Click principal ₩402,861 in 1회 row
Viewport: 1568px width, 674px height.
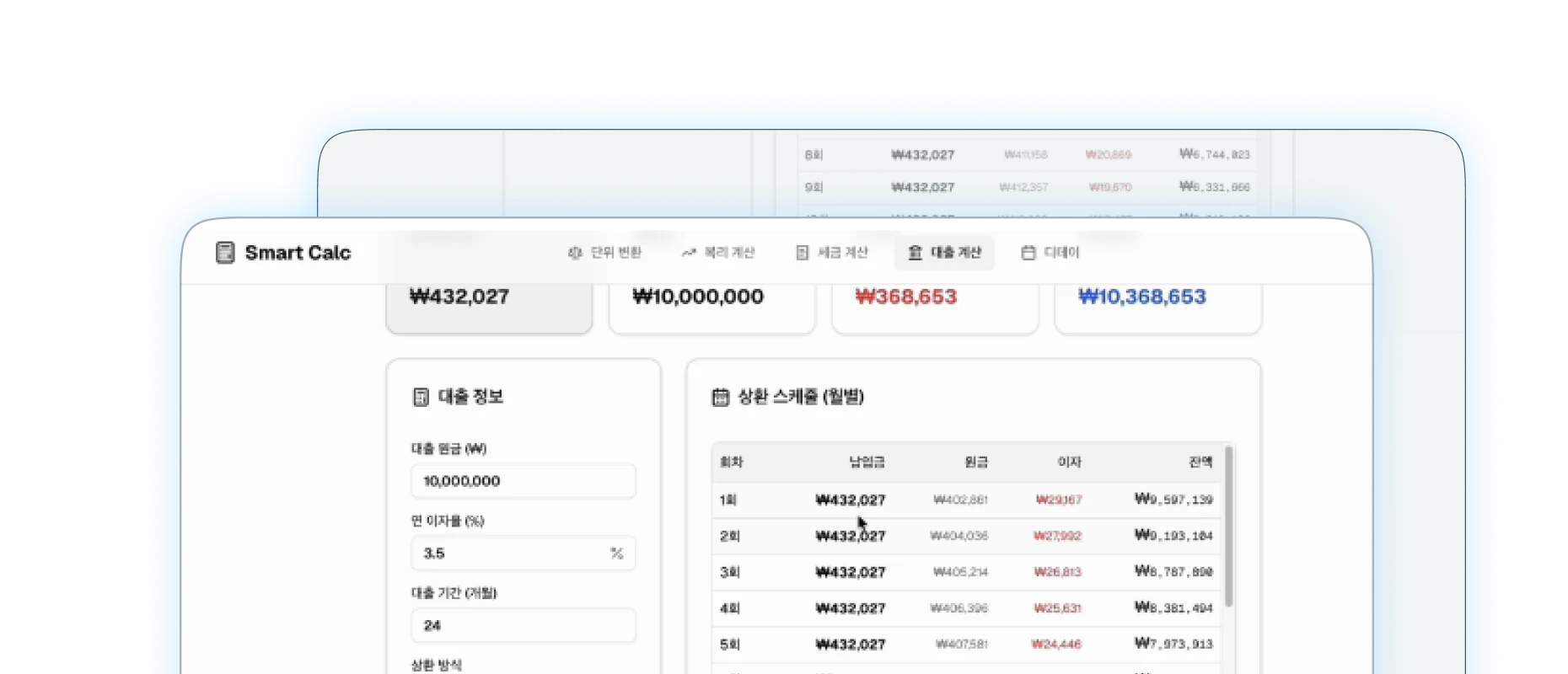[x=961, y=500]
